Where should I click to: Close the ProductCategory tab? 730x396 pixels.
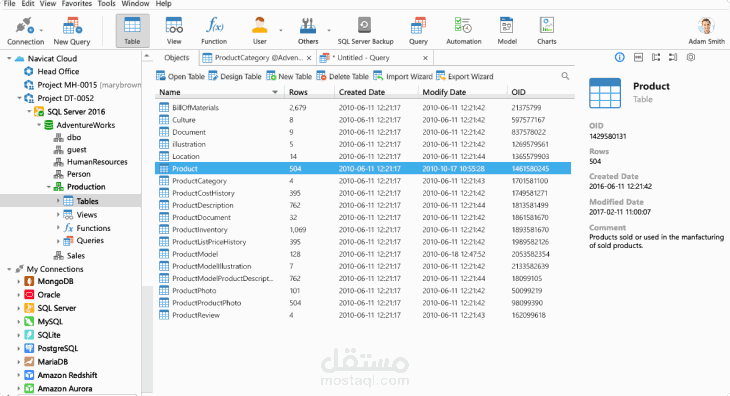(309, 58)
